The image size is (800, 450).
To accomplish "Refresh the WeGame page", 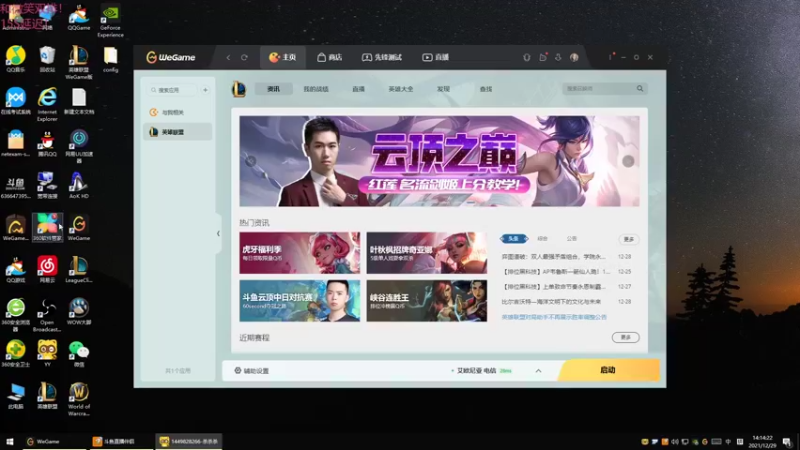I will tap(244, 58).
